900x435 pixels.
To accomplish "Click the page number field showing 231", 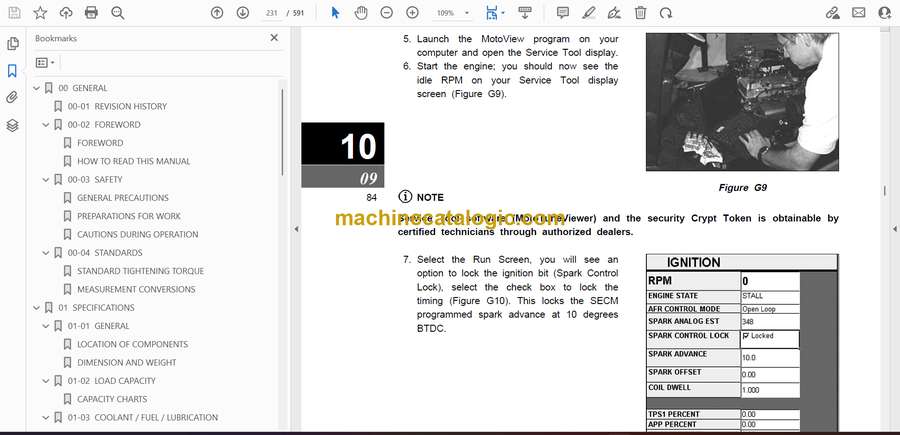I will pos(272,13).
